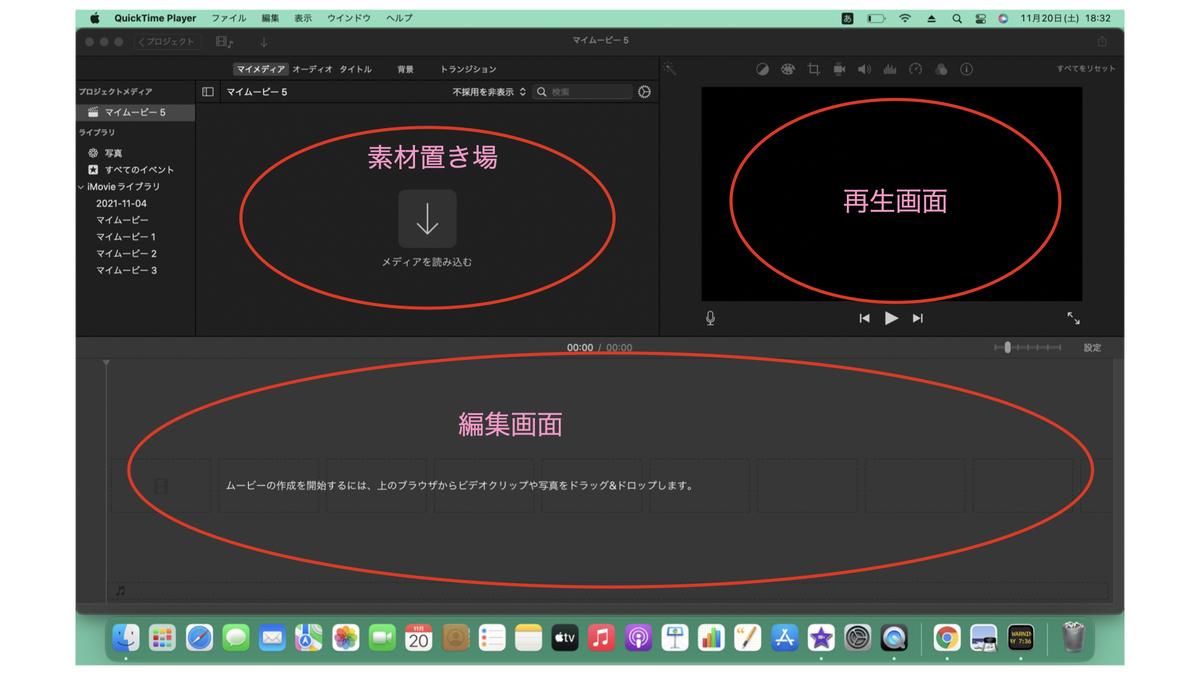
Task: Click the import media down-arrow in toolbar
Action: point(264,42)
